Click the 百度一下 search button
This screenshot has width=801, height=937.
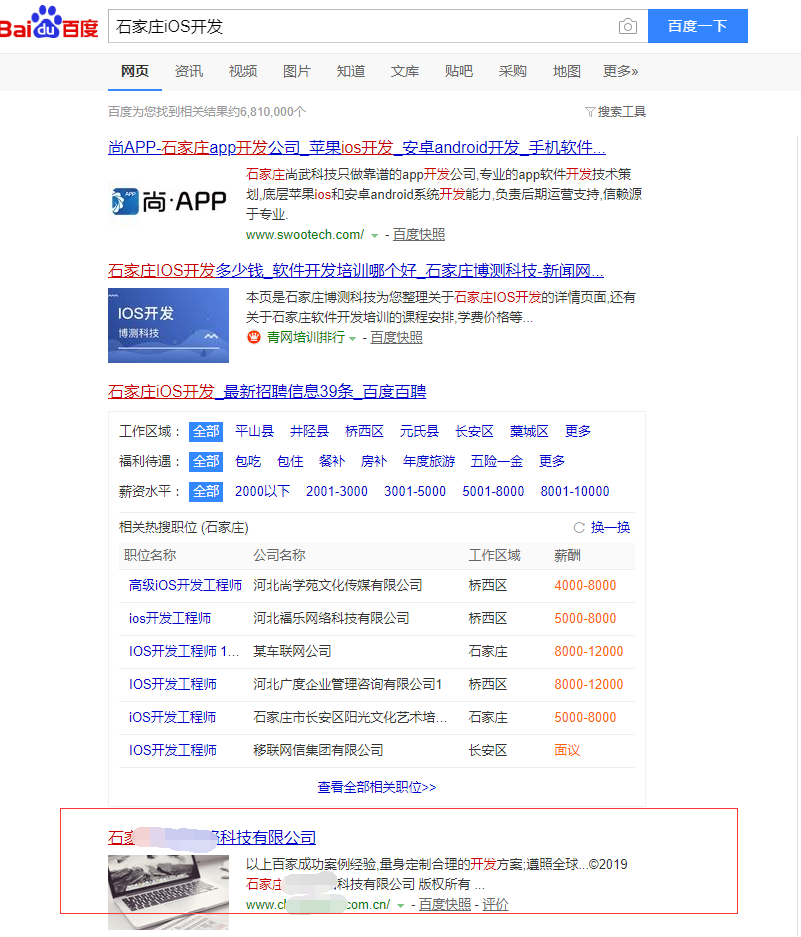click(698, 26)
